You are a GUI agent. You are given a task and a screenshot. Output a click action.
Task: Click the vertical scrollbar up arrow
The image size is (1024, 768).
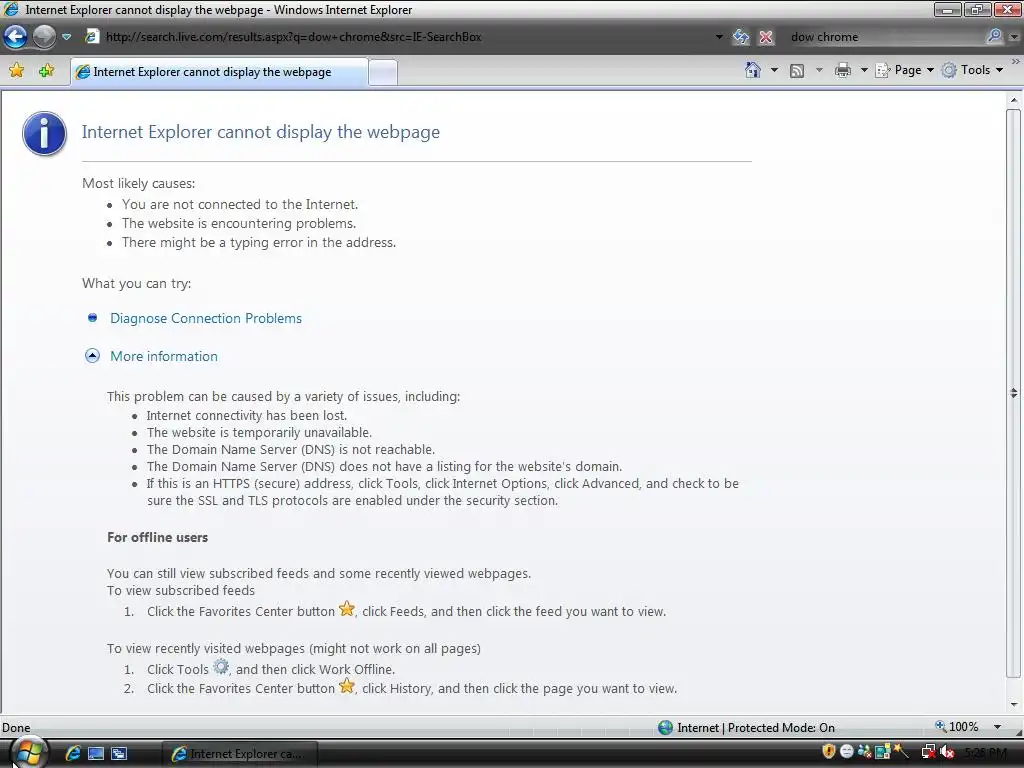click(1014, 100)
